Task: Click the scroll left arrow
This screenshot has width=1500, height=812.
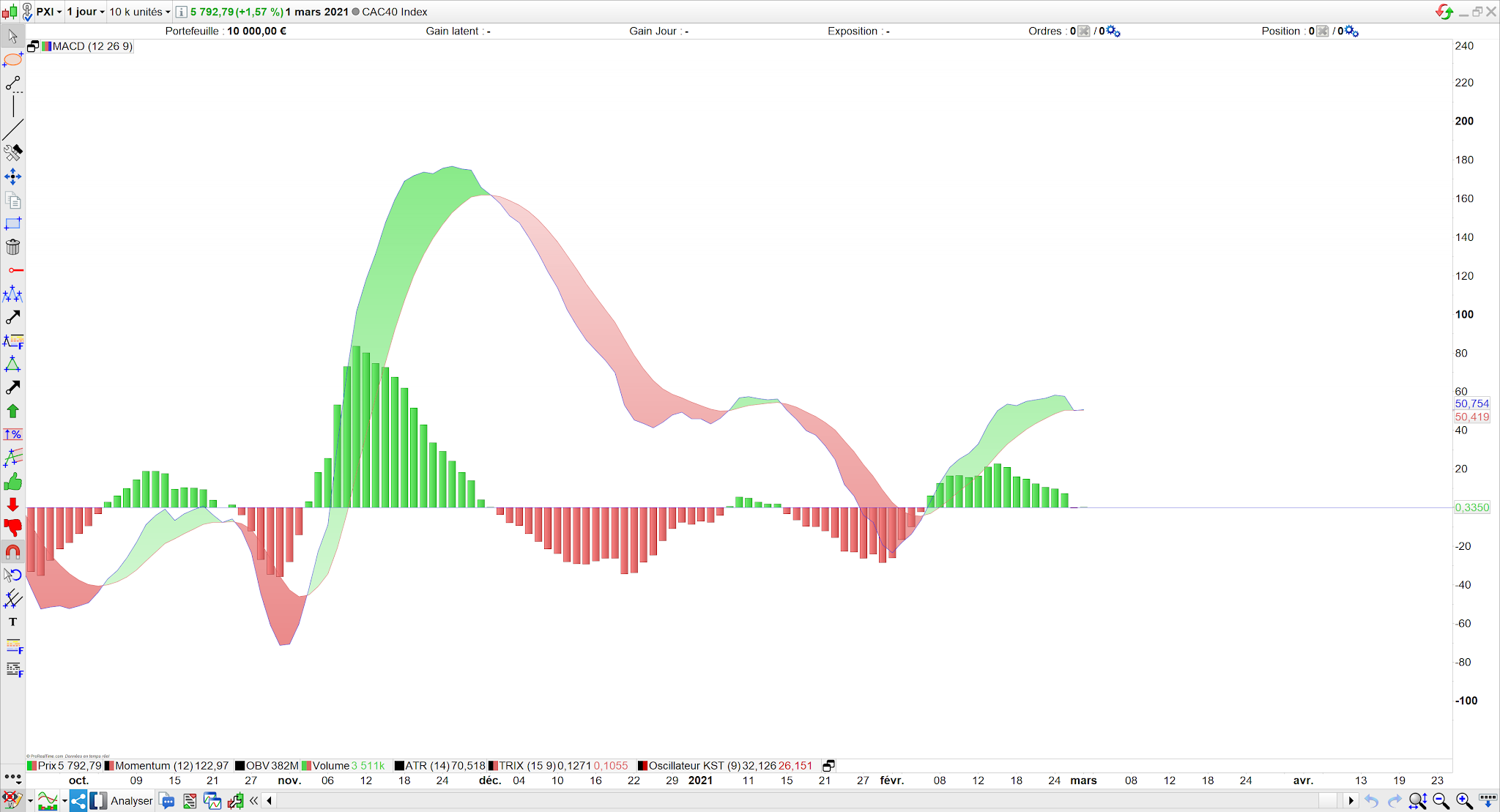Action: tap(270, 801)
